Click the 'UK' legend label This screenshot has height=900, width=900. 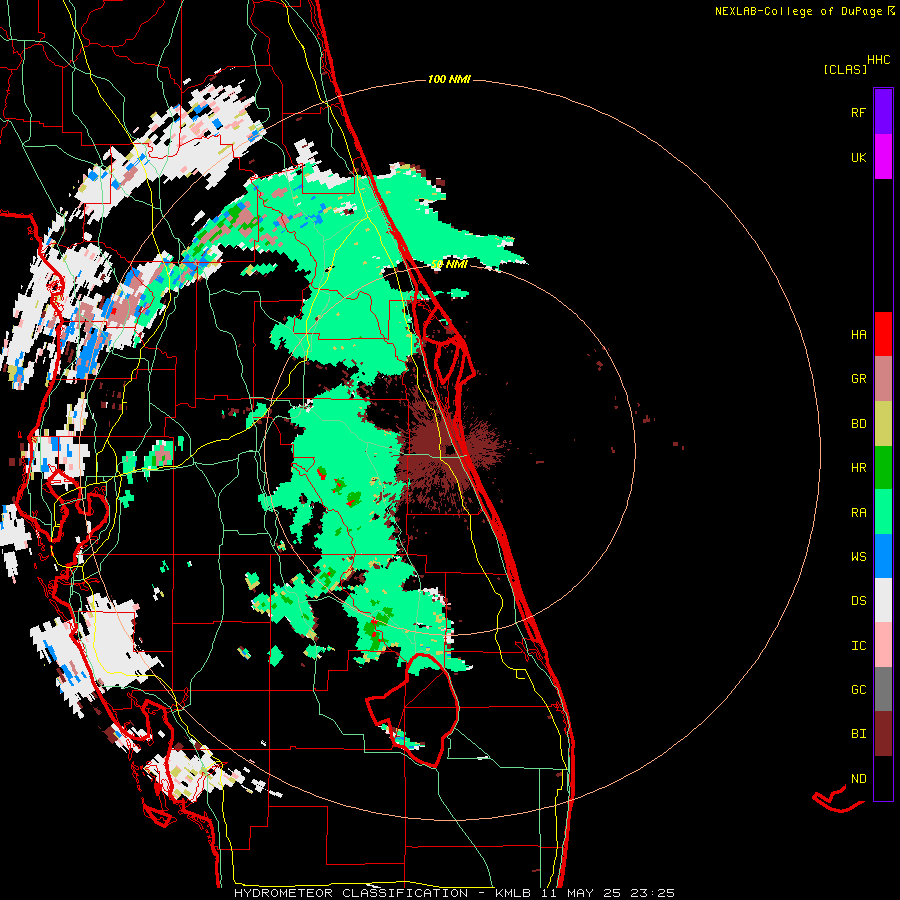point(858,158)
